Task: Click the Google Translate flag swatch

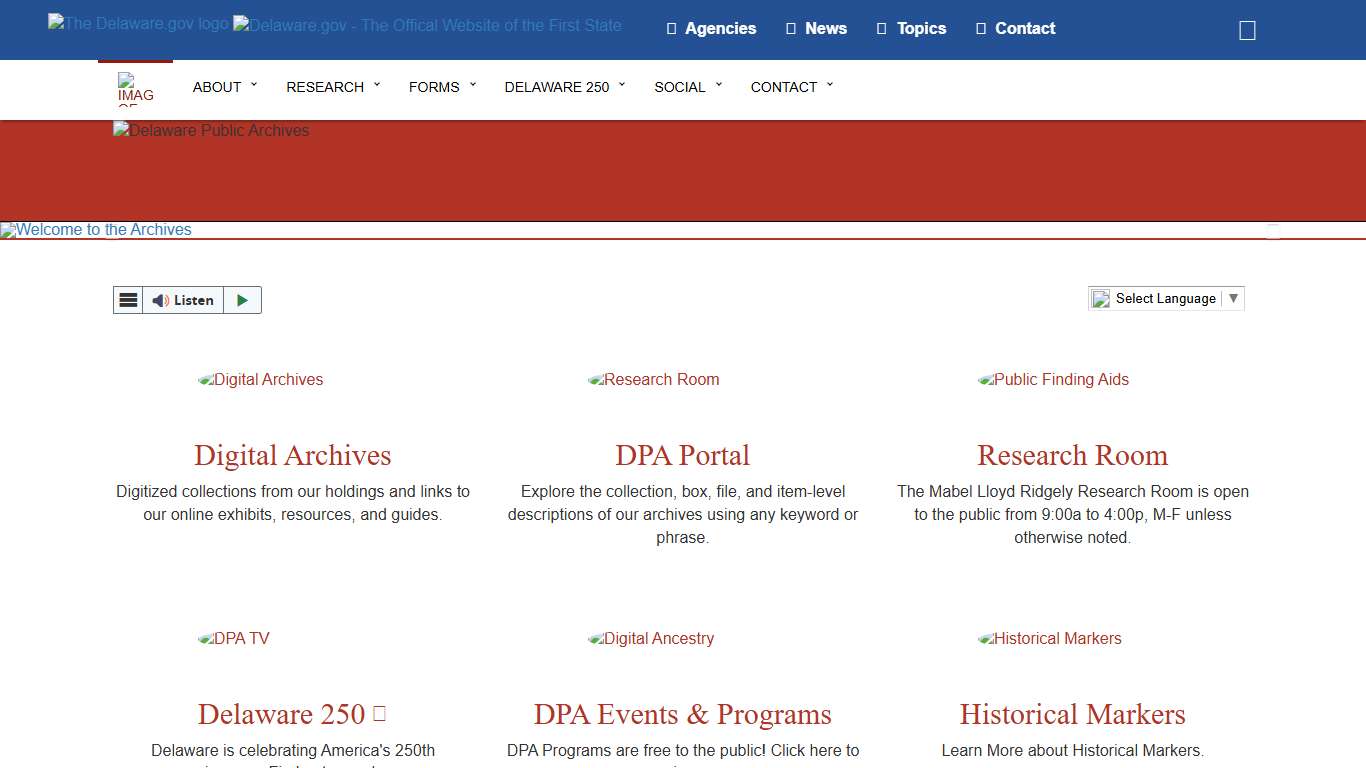Action: [x=1100, y=298]
